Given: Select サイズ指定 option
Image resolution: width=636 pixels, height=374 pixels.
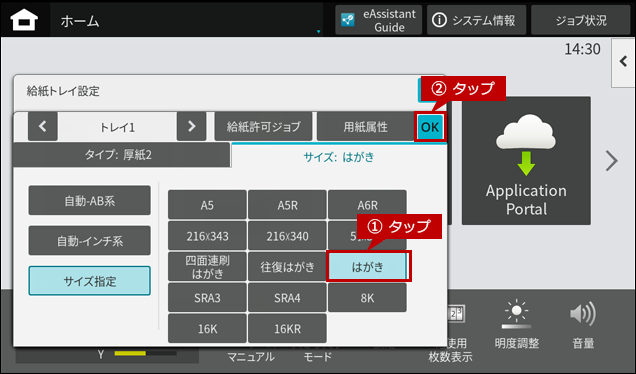Looking at the screenshot, I should [x=90, y=281].
